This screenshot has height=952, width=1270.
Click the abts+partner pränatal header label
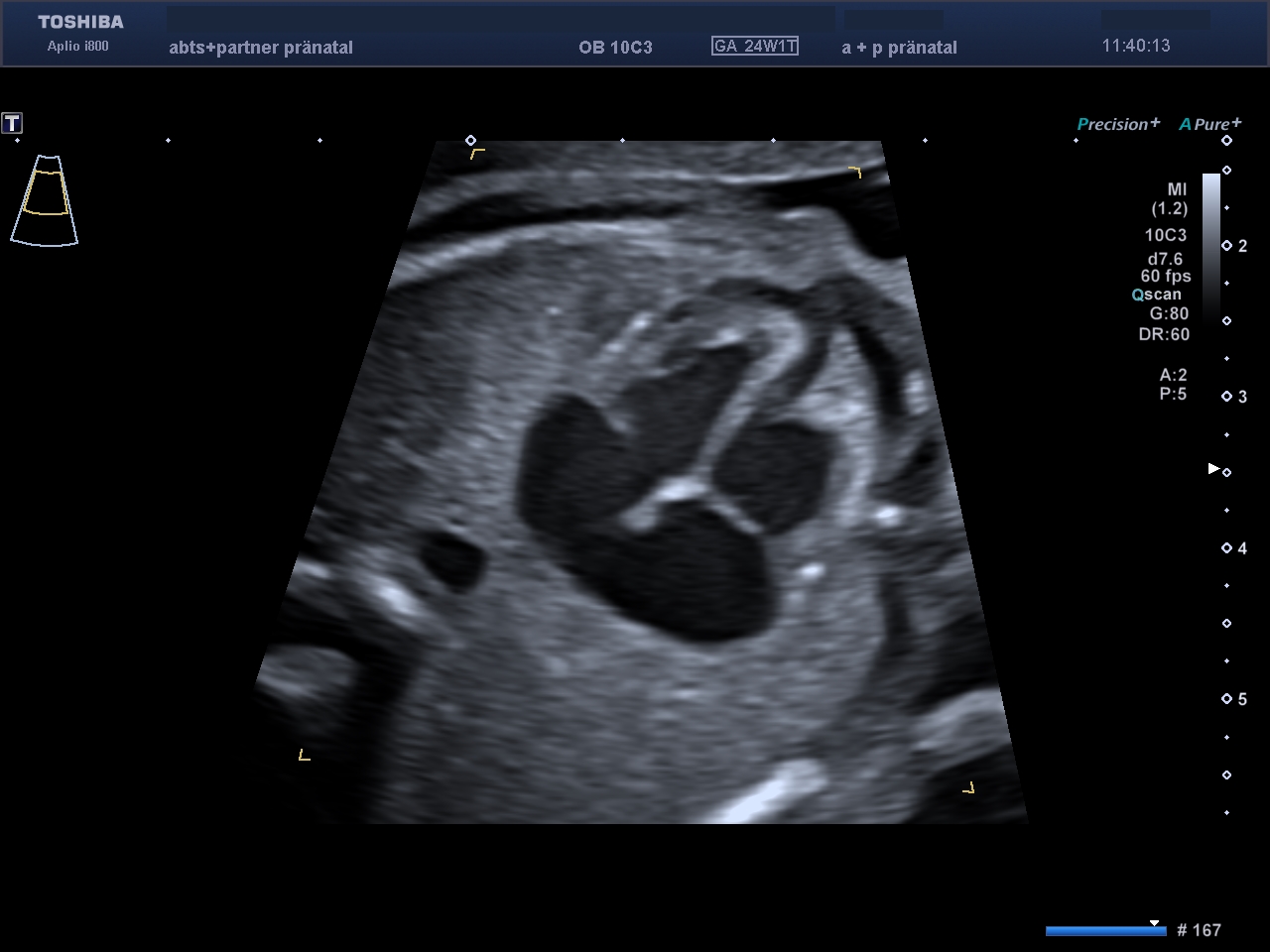261,47
